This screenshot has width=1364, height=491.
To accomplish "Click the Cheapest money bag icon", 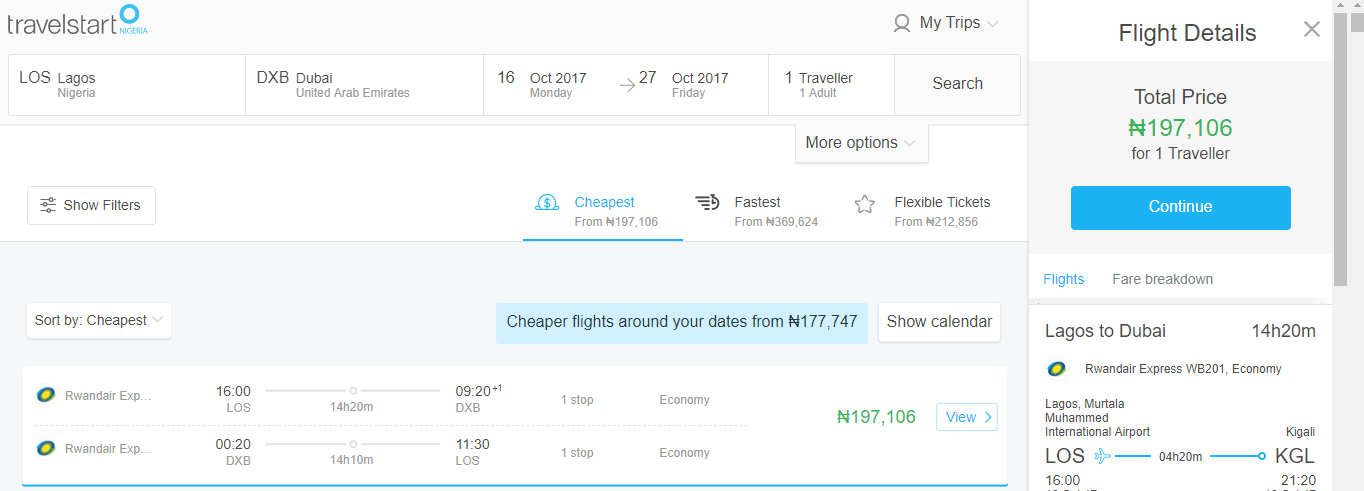I will 547,203.
